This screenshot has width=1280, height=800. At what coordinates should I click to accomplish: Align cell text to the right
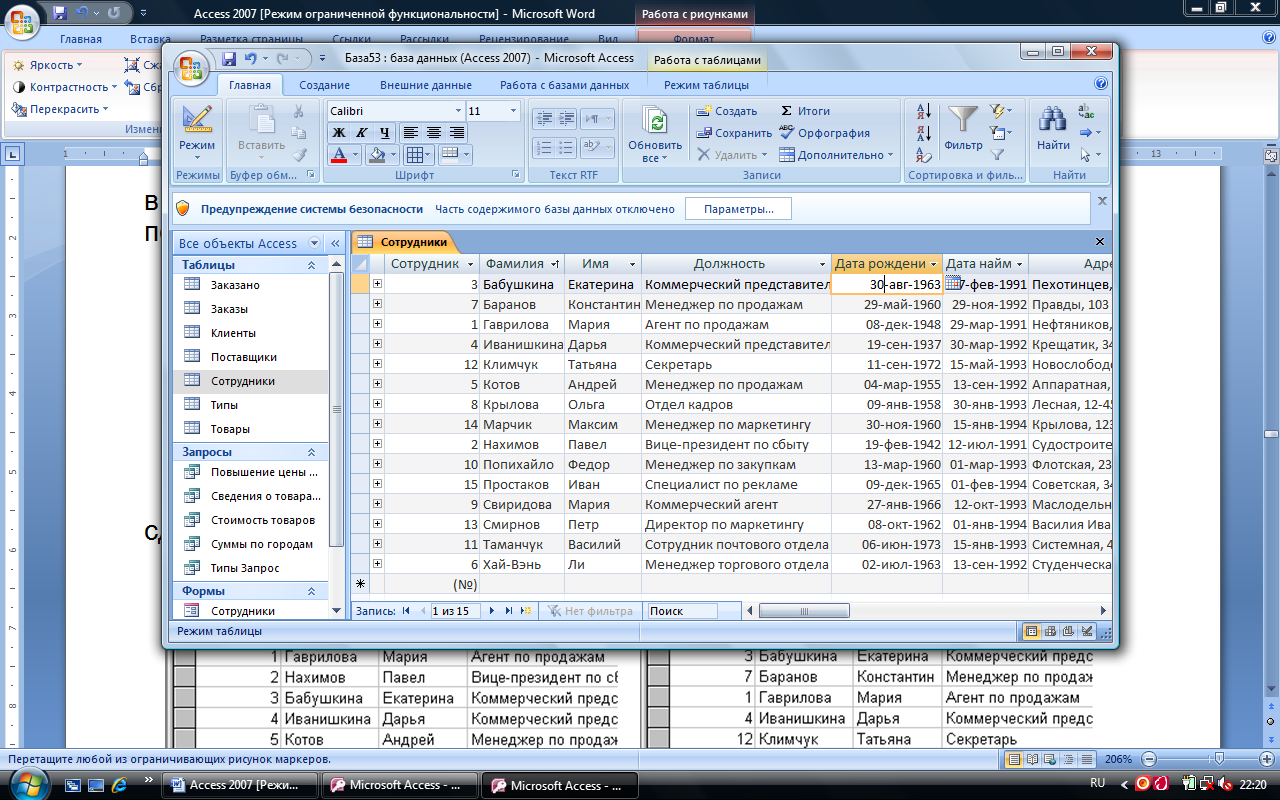[x=457, y=132]
